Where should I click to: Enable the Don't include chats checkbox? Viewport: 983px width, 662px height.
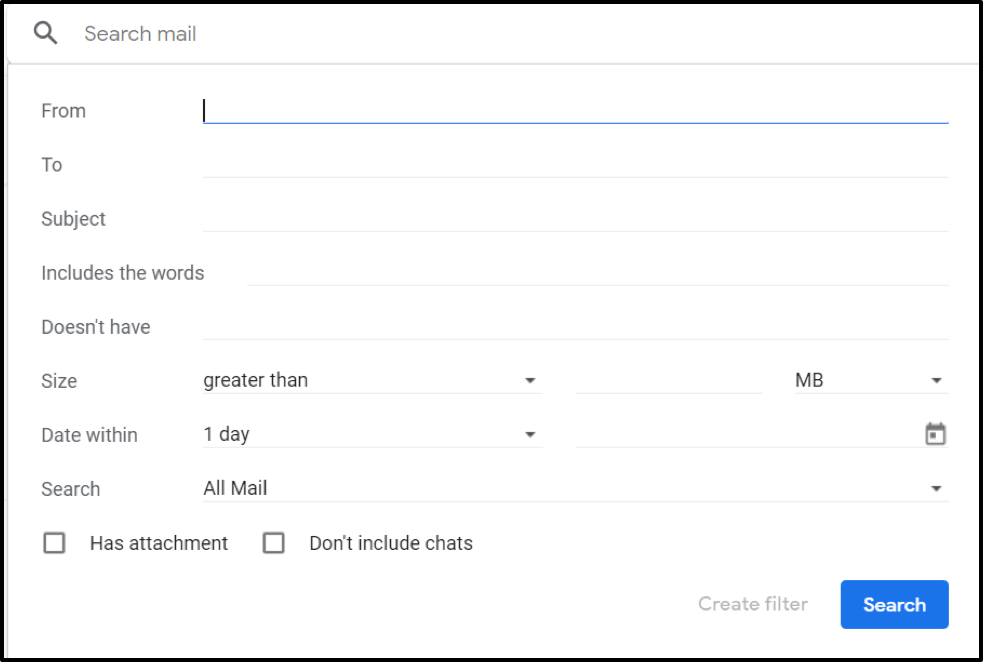coord(273,543)
